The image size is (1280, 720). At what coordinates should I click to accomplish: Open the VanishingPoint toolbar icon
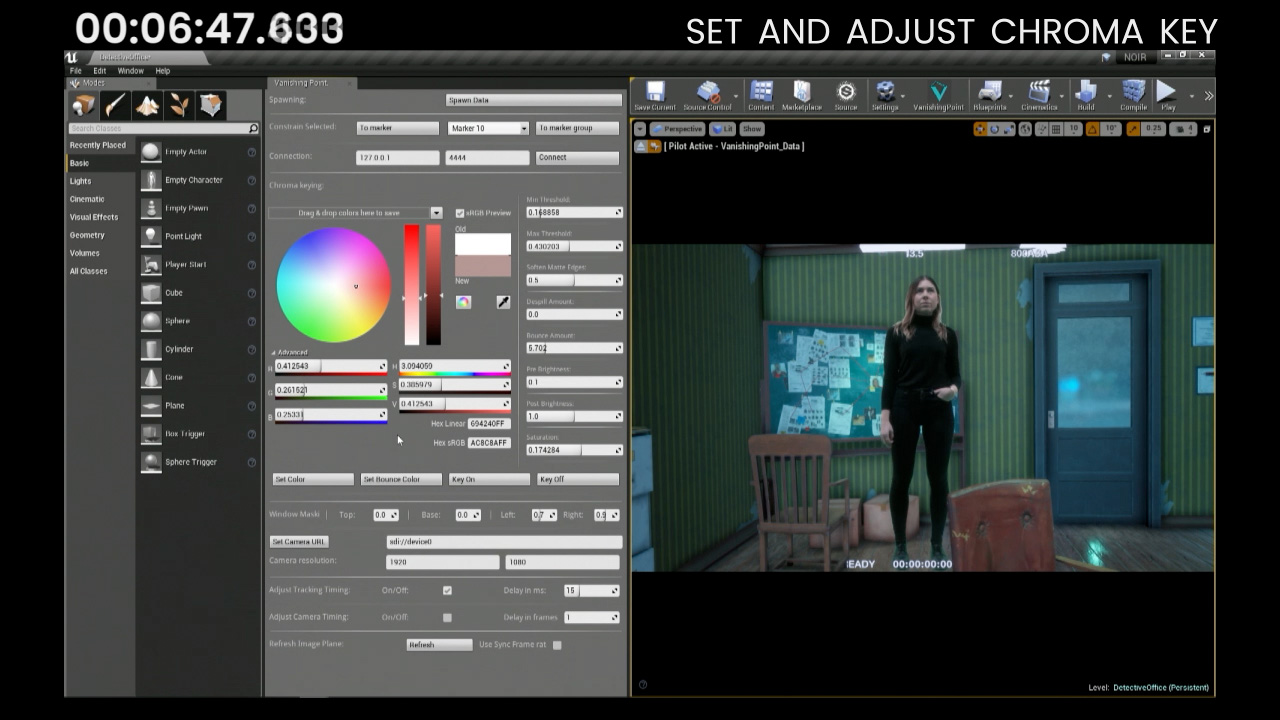pos(938,94)
